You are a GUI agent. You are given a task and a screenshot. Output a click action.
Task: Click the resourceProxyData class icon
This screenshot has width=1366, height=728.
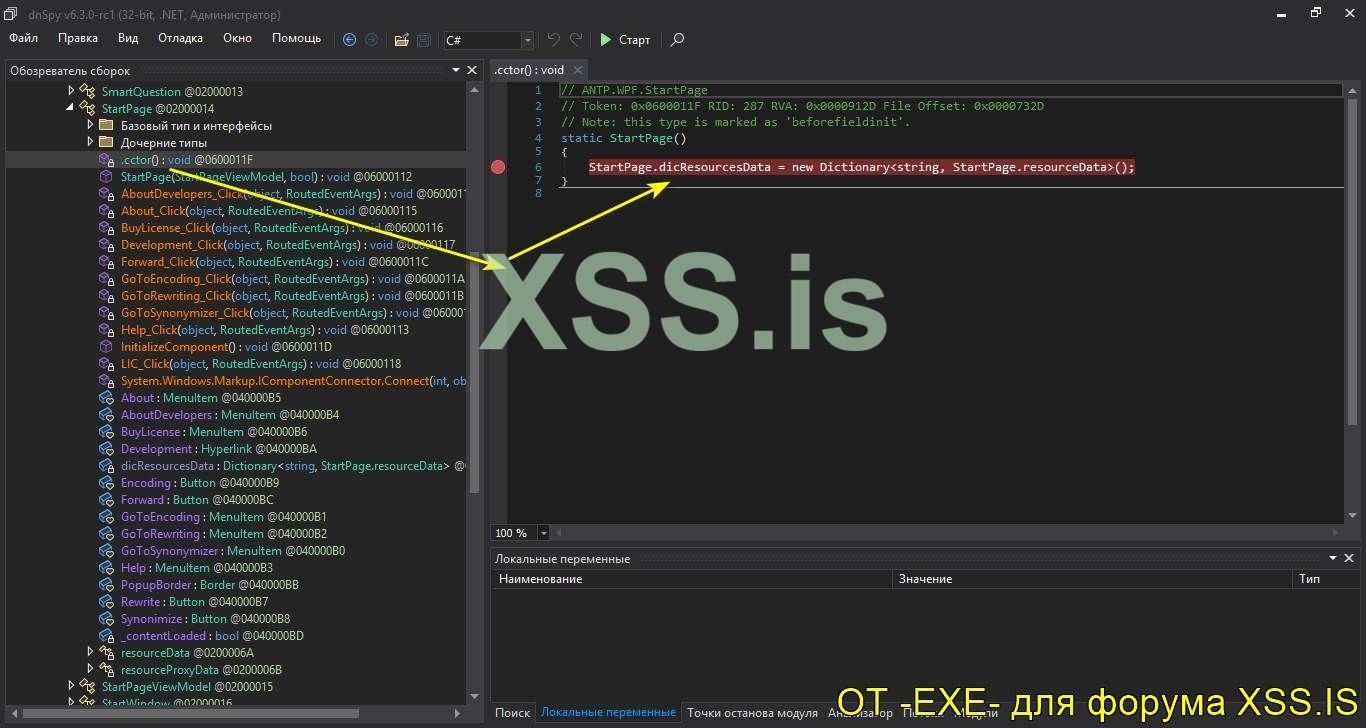(106, 670)
